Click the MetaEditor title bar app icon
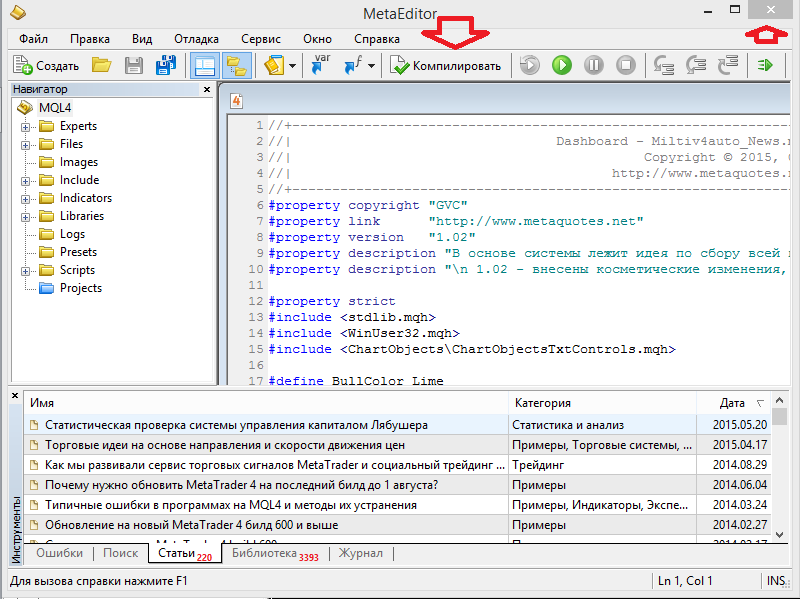Image resolution: width=800 pixels, height=599 pixels. coord(18,12)
